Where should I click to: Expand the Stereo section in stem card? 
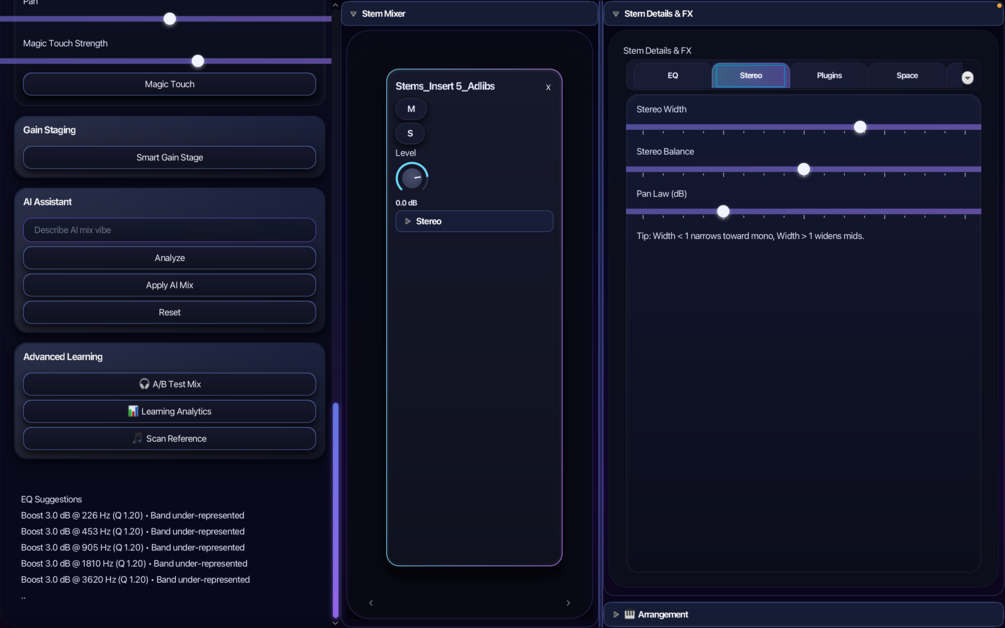(x=474, y=221)
